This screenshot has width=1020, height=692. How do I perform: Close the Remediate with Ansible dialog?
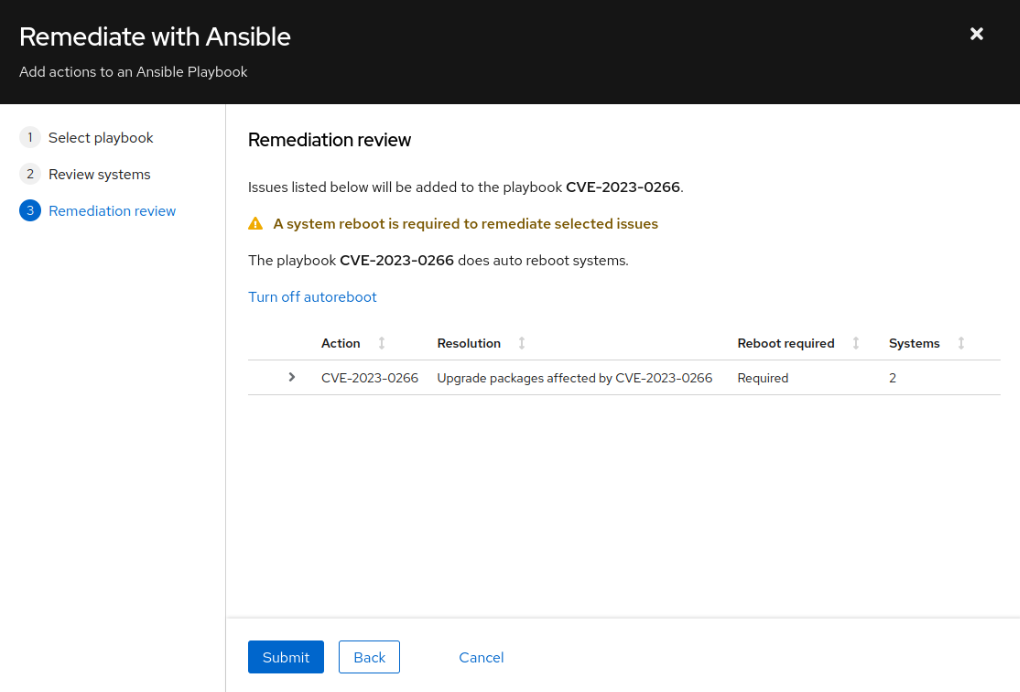976,34
